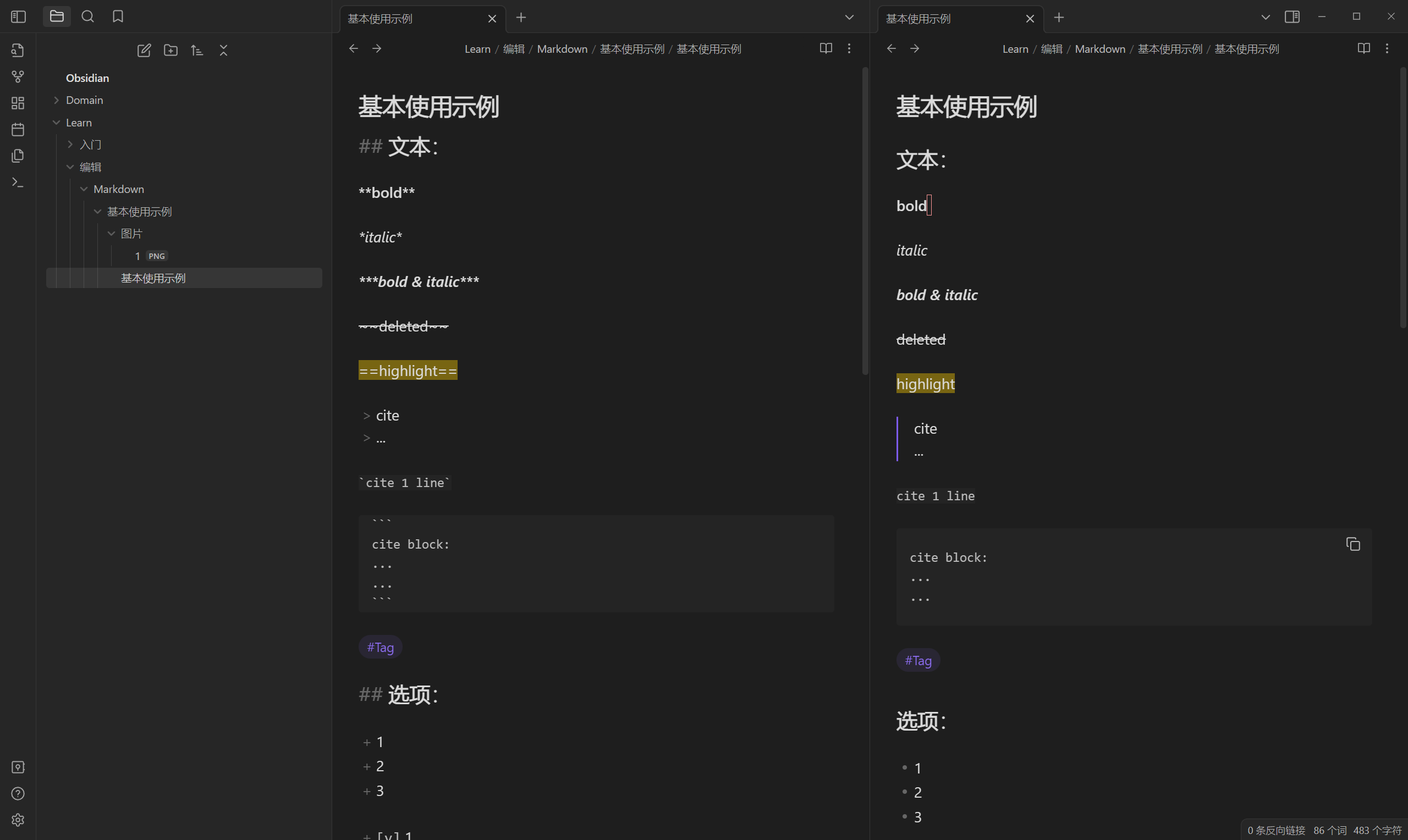Open more options menu of left note pane
The width and height of the screenshot is (1408, 840).
(x=849, y=48)
